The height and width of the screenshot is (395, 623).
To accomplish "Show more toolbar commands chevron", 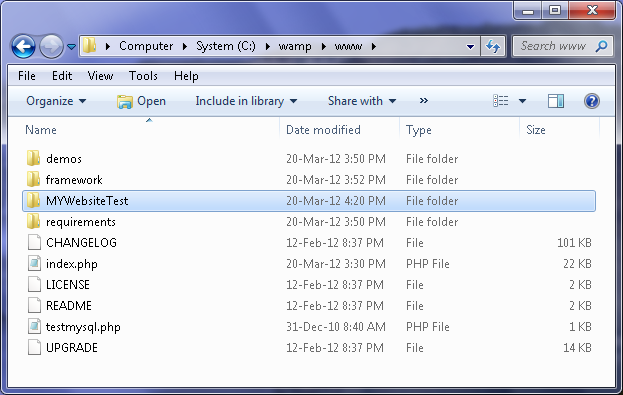I will coord(424,101).
